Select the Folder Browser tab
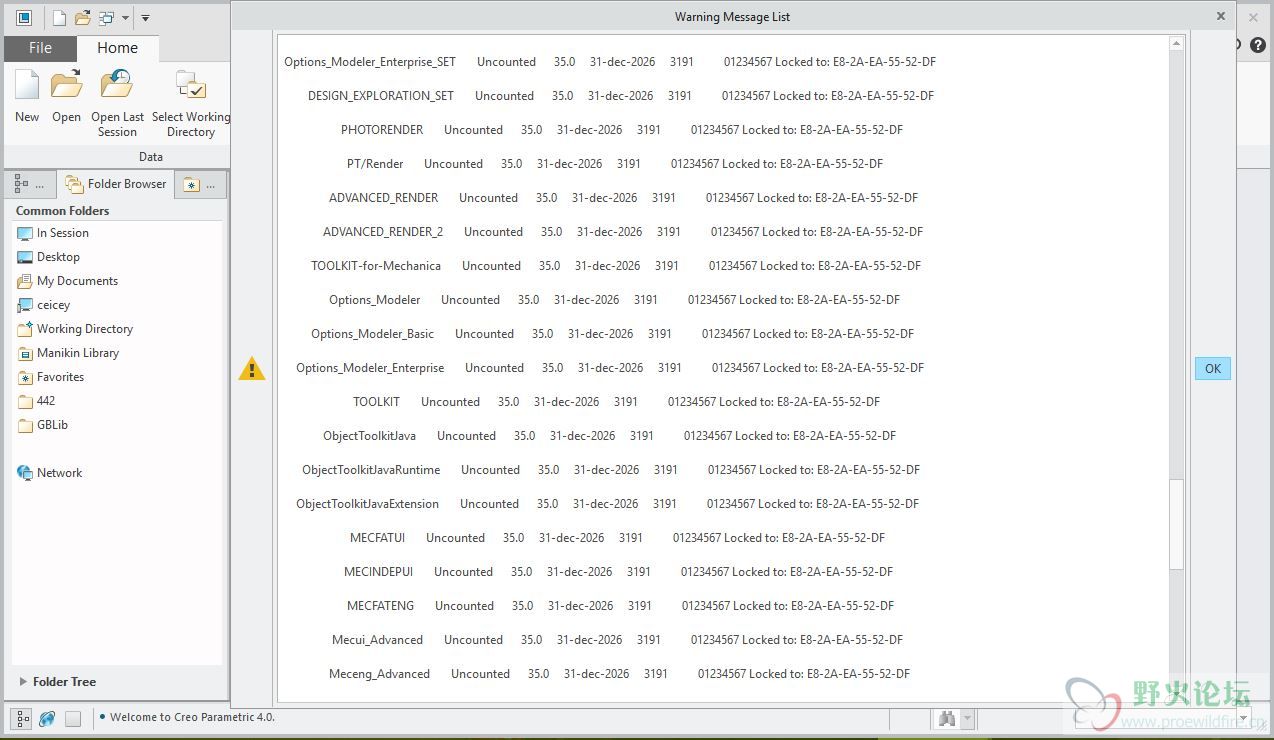 pos(115,184)
